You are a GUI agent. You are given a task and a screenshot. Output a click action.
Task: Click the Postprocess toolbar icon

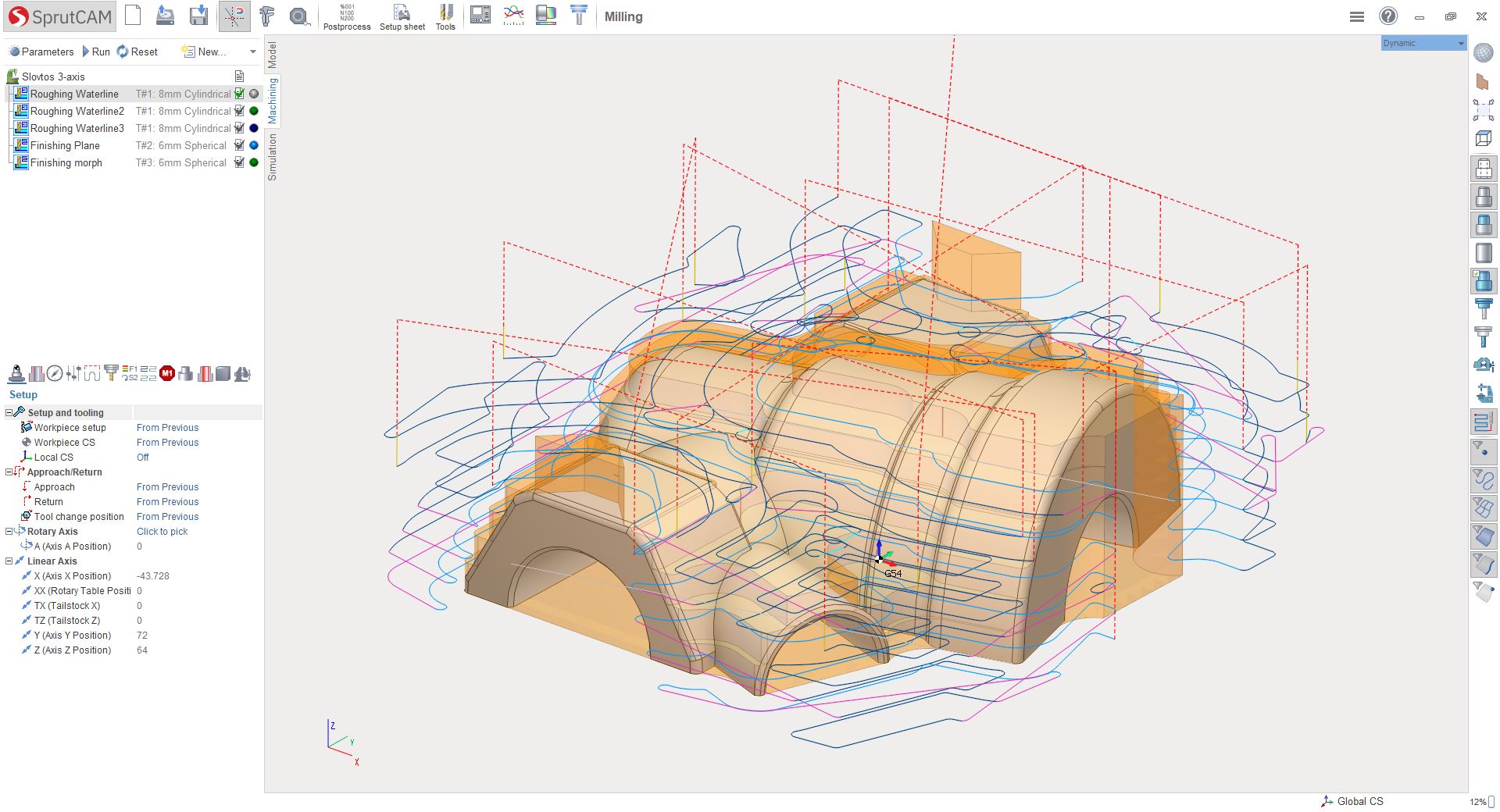pos(347,16)
